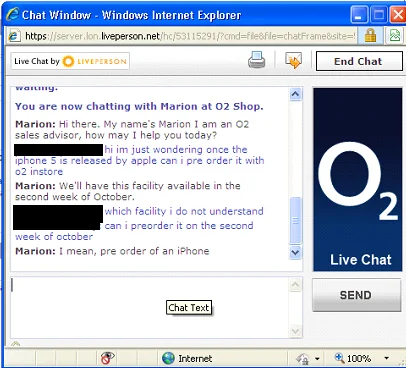This screenshot has height=368, width=406.
Task: Click the input box scroll down arrow
Action: point(295,331)
